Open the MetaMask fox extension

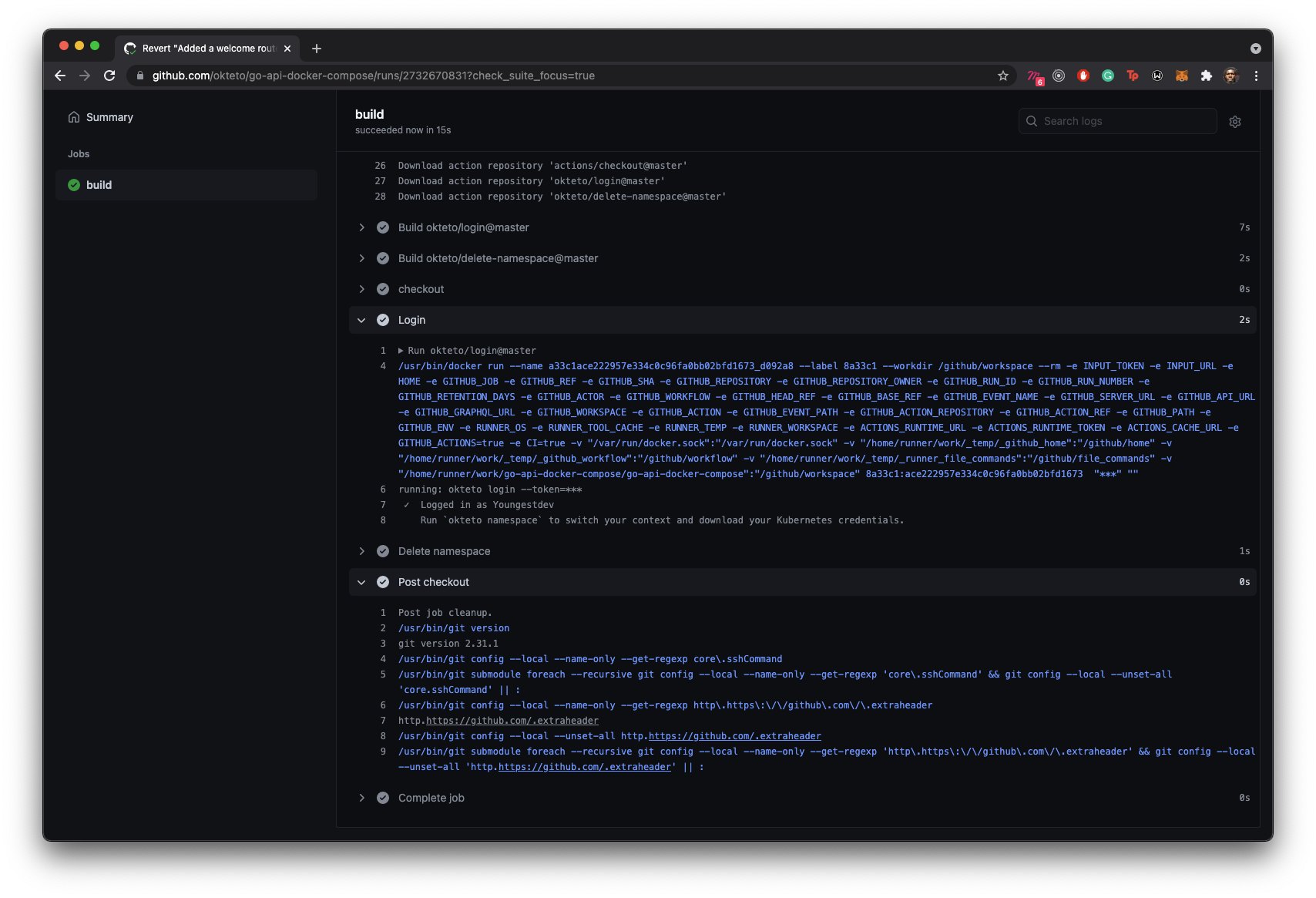[1182, 76]
